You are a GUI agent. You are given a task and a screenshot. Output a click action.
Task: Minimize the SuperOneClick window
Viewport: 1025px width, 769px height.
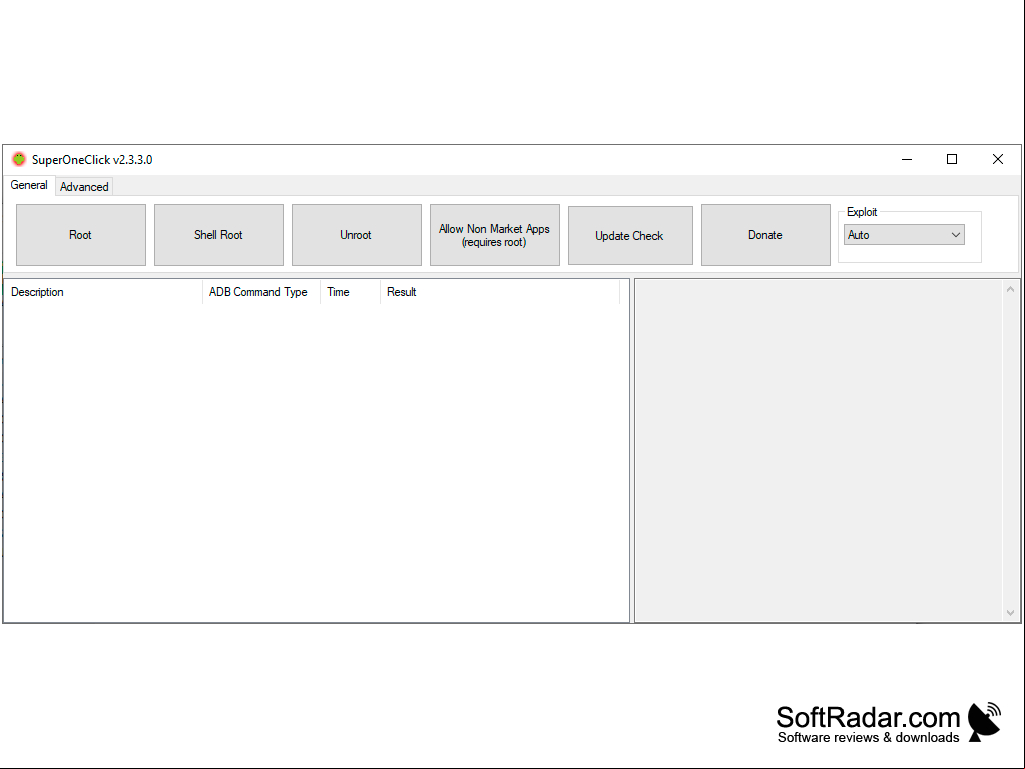[907, 160]
